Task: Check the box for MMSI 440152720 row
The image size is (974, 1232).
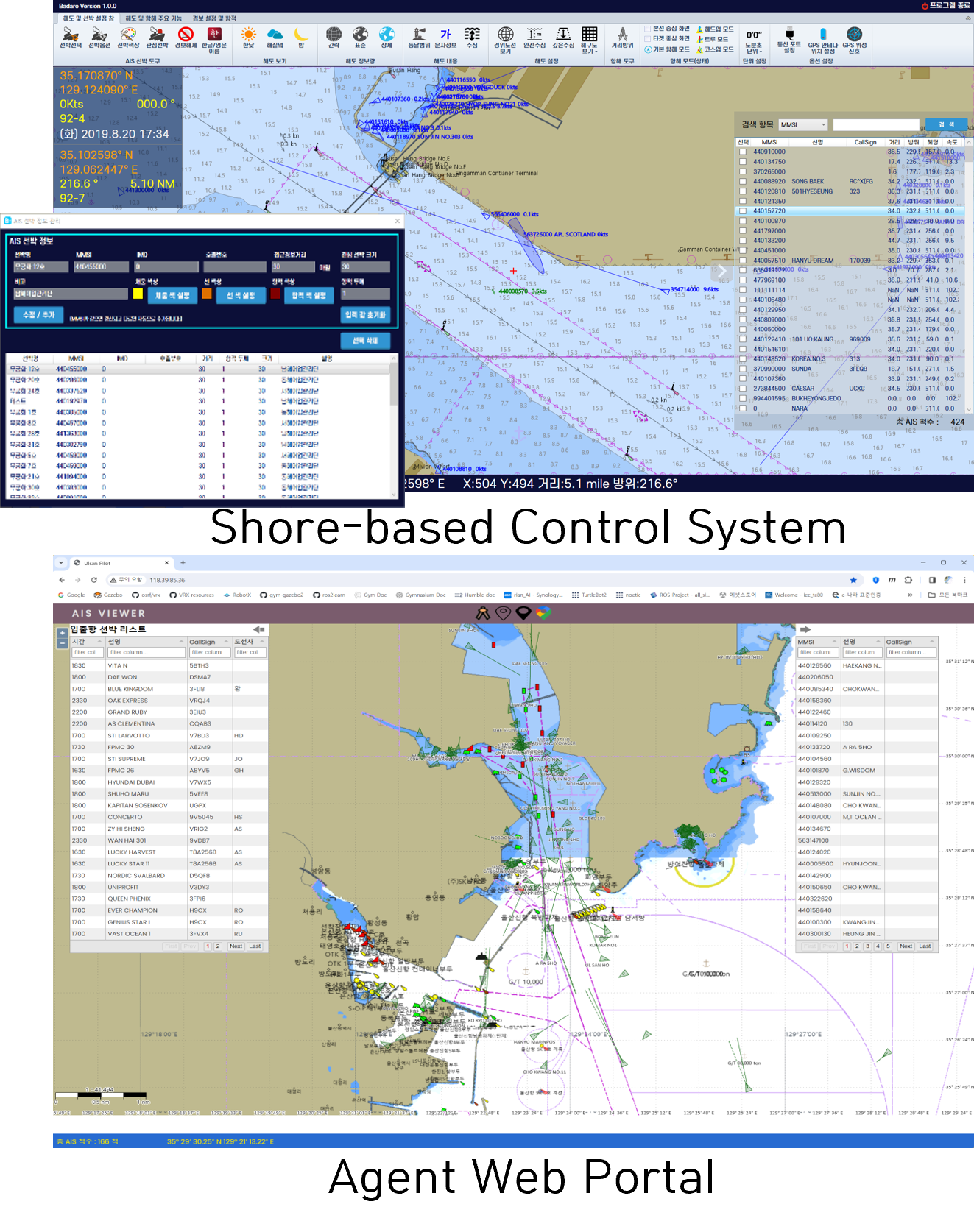Action: (x=743, y=211)
